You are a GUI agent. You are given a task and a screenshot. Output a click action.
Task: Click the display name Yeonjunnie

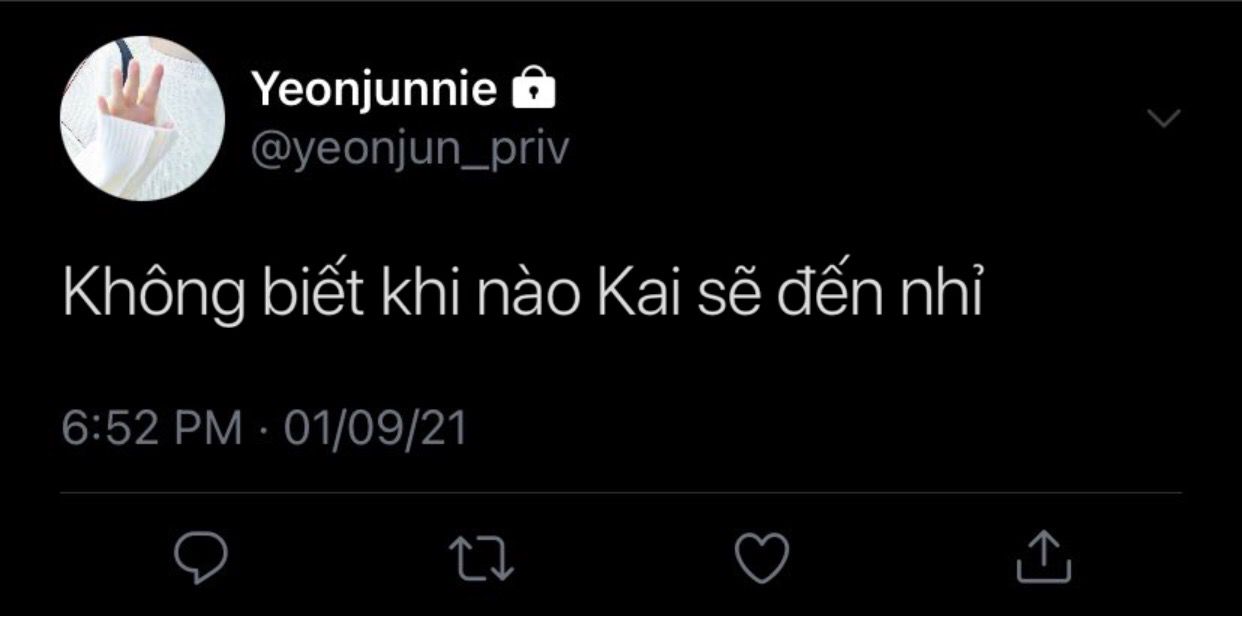point(374,91)
